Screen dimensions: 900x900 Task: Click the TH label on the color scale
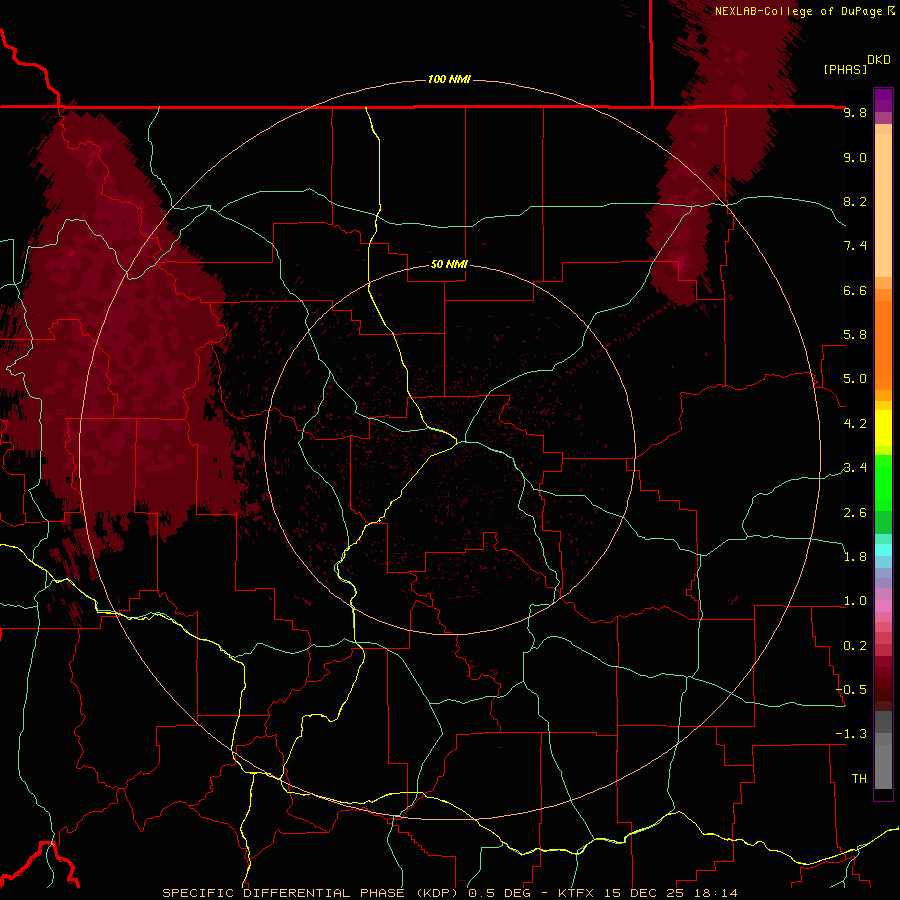[x=859, y=779]
